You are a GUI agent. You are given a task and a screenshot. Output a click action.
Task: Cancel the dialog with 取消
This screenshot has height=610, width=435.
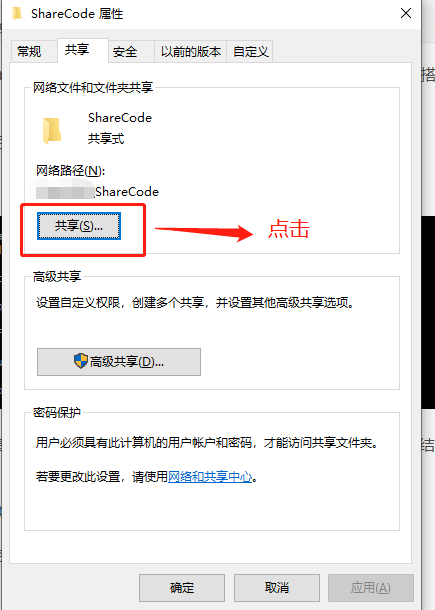(x=277, y=587)
